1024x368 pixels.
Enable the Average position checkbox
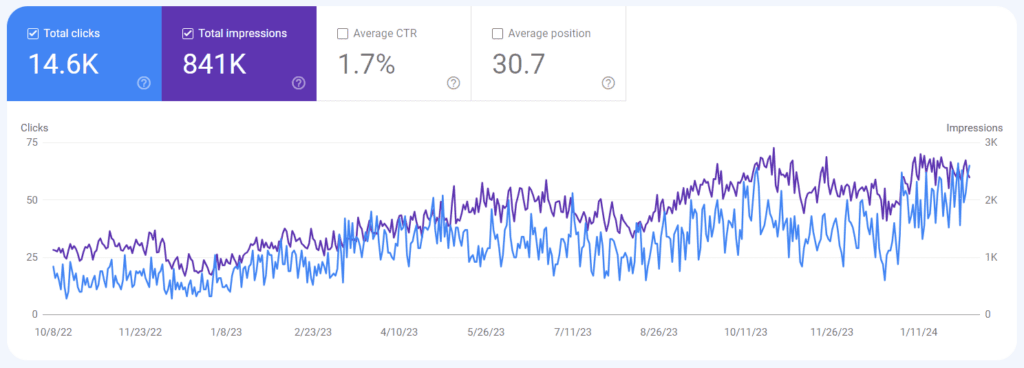point(497,34)
